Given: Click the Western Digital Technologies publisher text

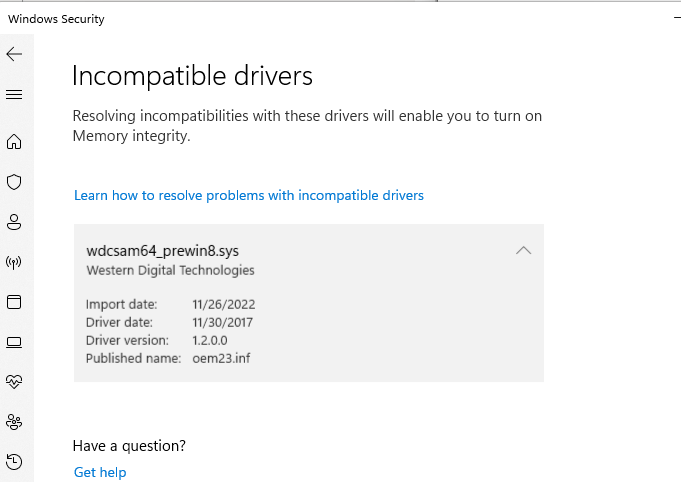Looking at the screenshot, I should point(170,270).
